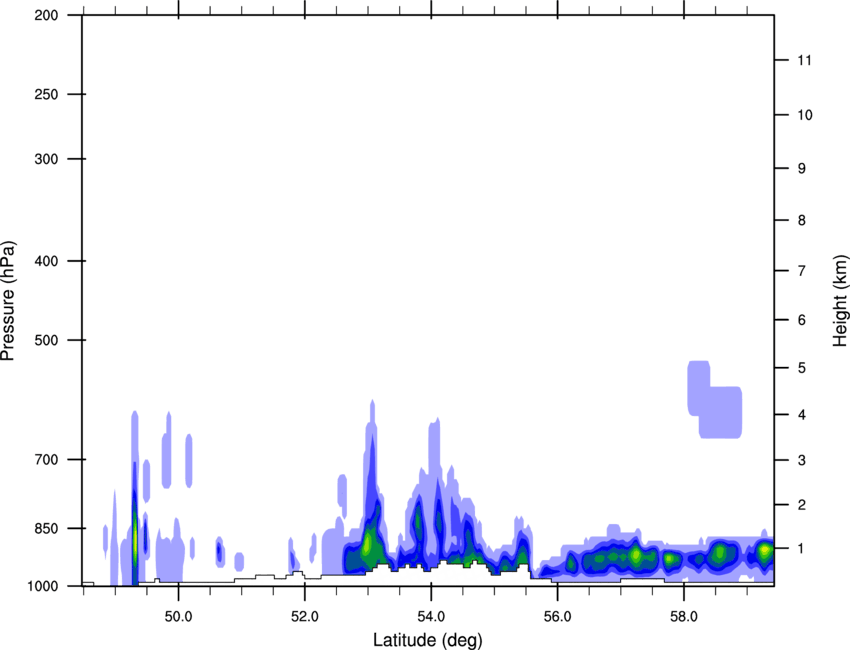Click the 500 pressure tick label
This screenshot has width=850, height=650.
click(x=47, y=340)
